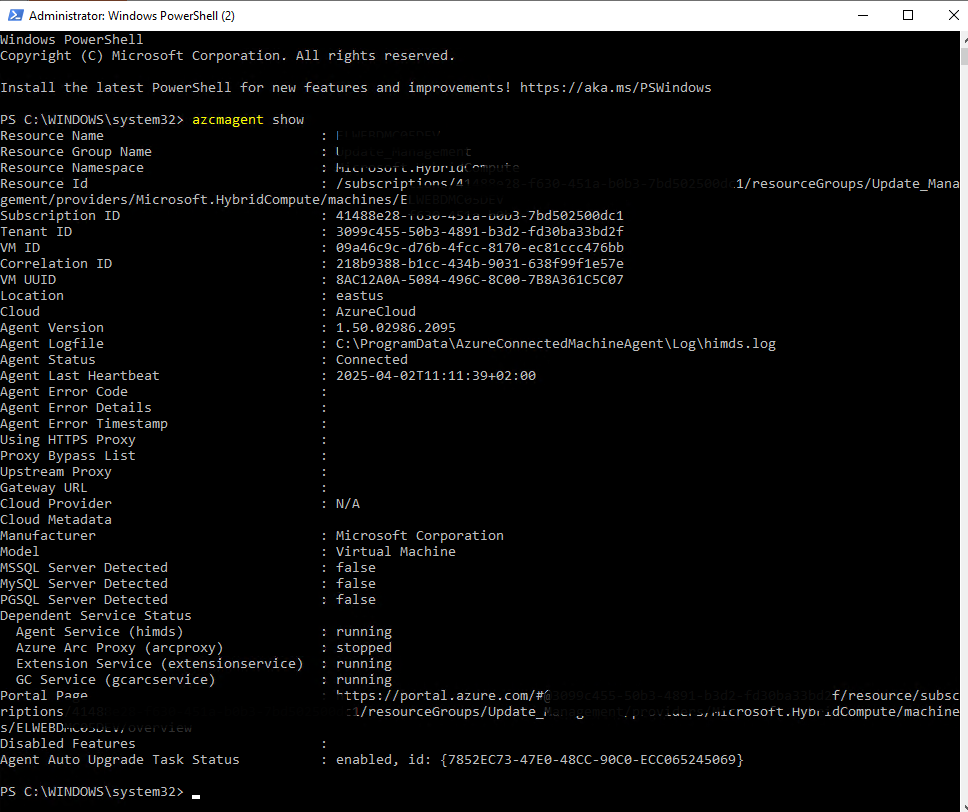Maximize the PowerShell window
968x812 pixels.
click(908, 15)
